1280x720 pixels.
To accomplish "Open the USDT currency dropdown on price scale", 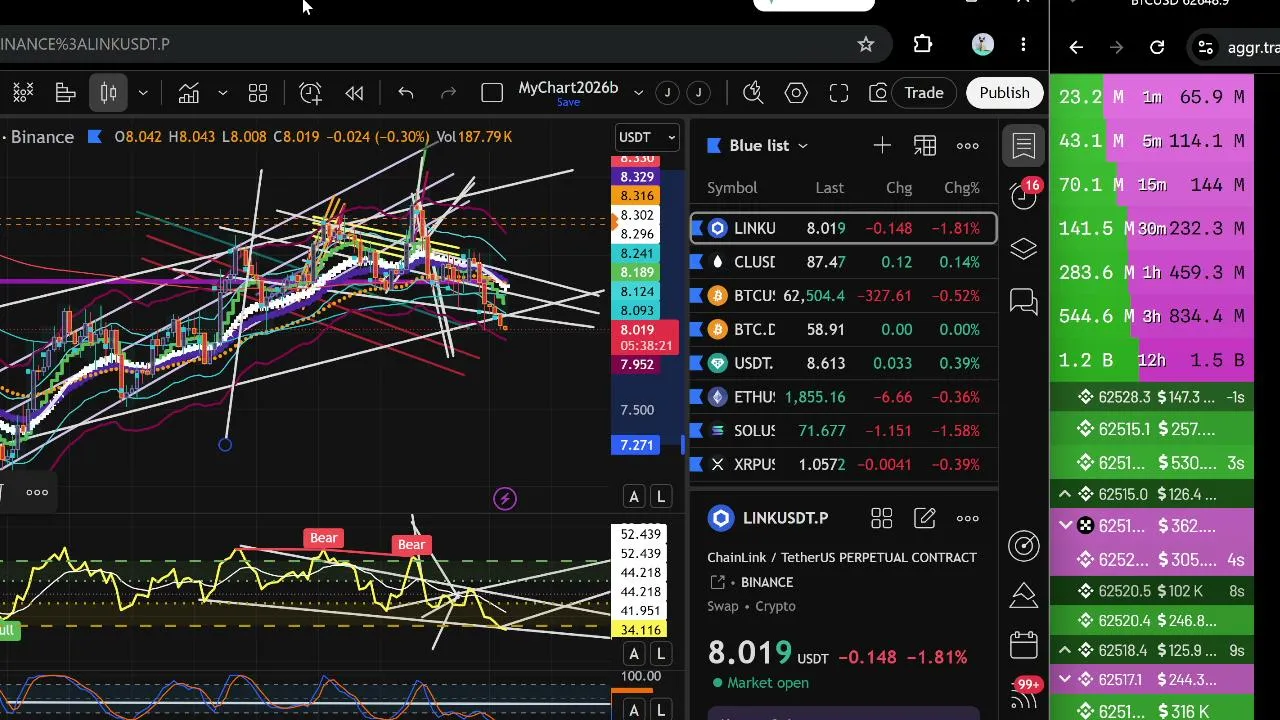I will pyautogui.click(x=648, y=137).
